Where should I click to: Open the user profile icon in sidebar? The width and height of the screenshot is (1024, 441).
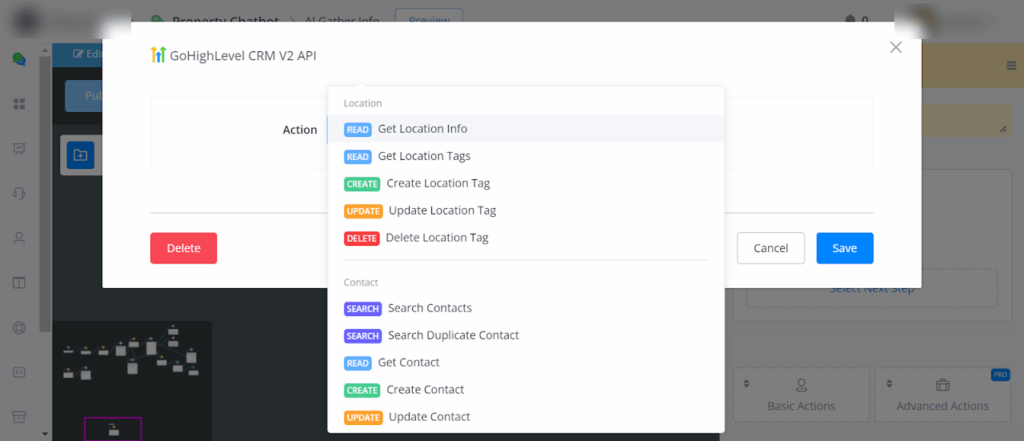coord(18,238)
